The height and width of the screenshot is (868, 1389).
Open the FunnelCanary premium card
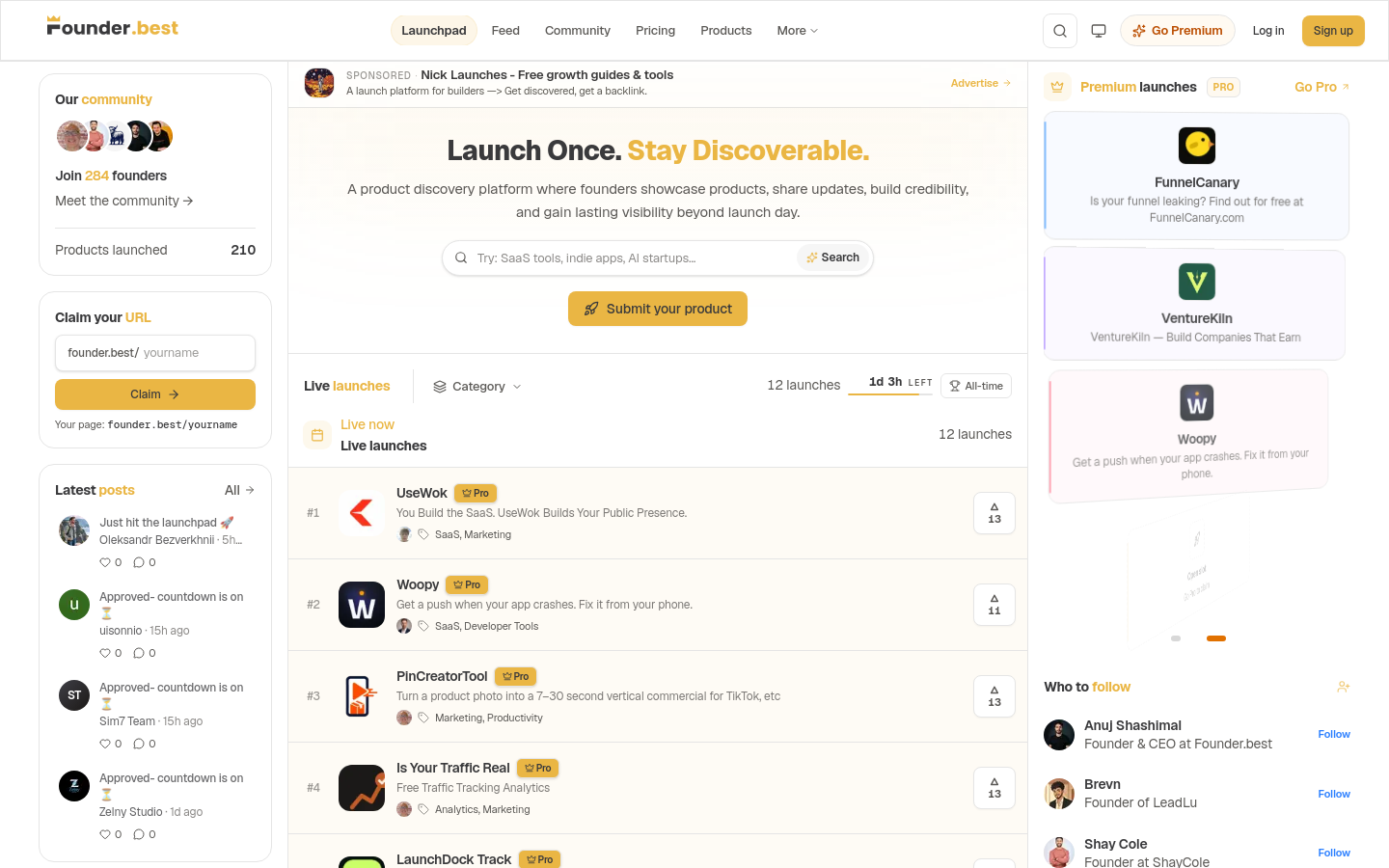(x=1196, y=176)
